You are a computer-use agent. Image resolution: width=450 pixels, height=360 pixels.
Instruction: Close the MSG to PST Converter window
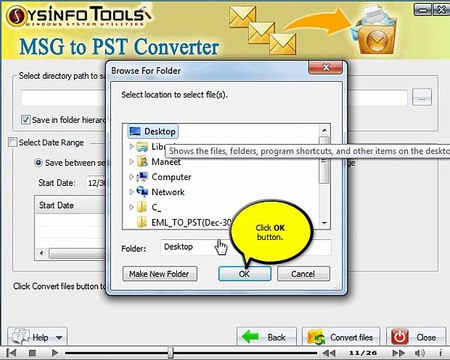point(441,9)
